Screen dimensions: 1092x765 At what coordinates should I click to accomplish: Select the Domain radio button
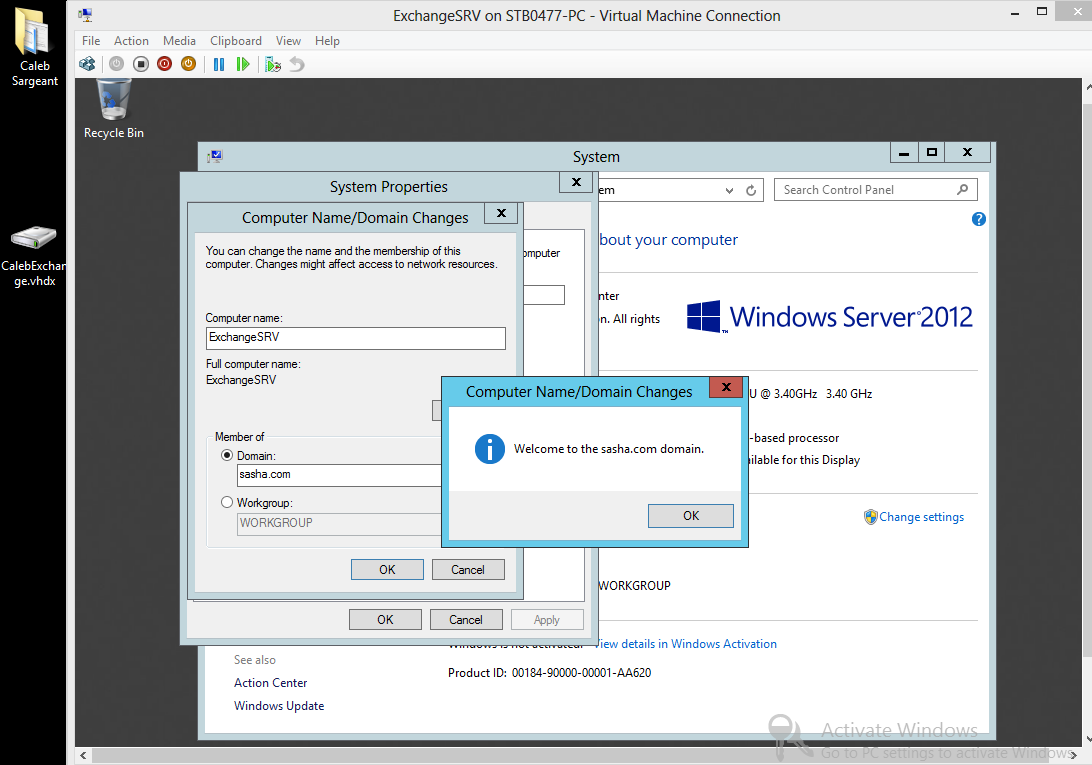[x=226, y=455]
